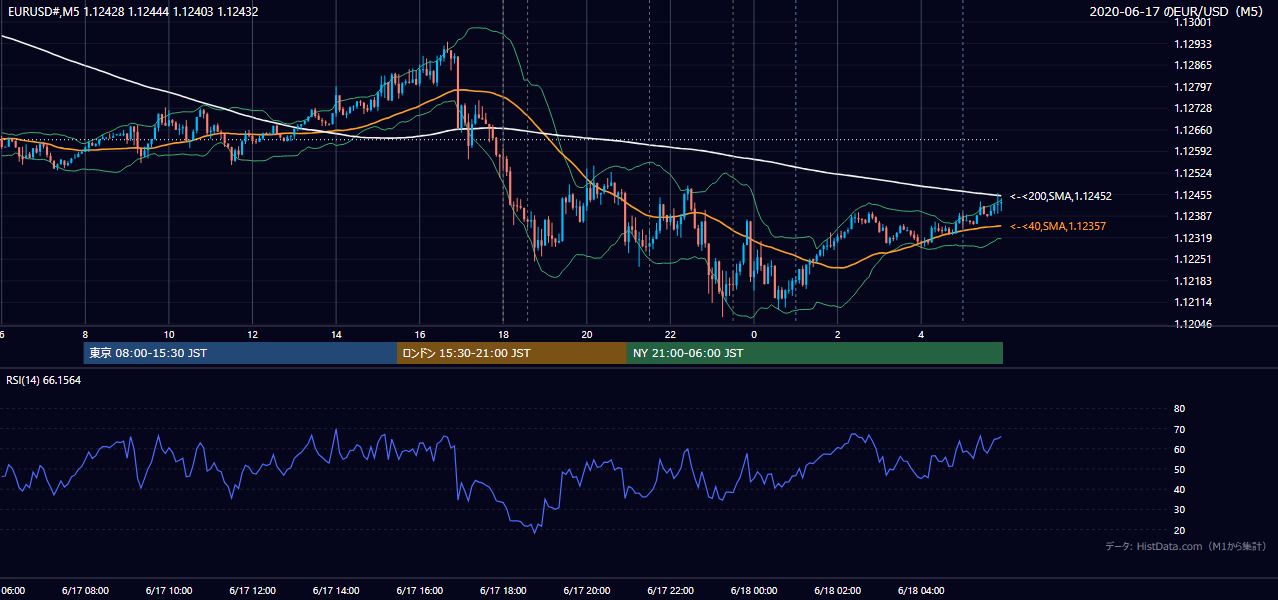The height and width of the screenshot is (600, 1278).
Task: Click price axis value 1.12524
Action: coord(1192,173)
